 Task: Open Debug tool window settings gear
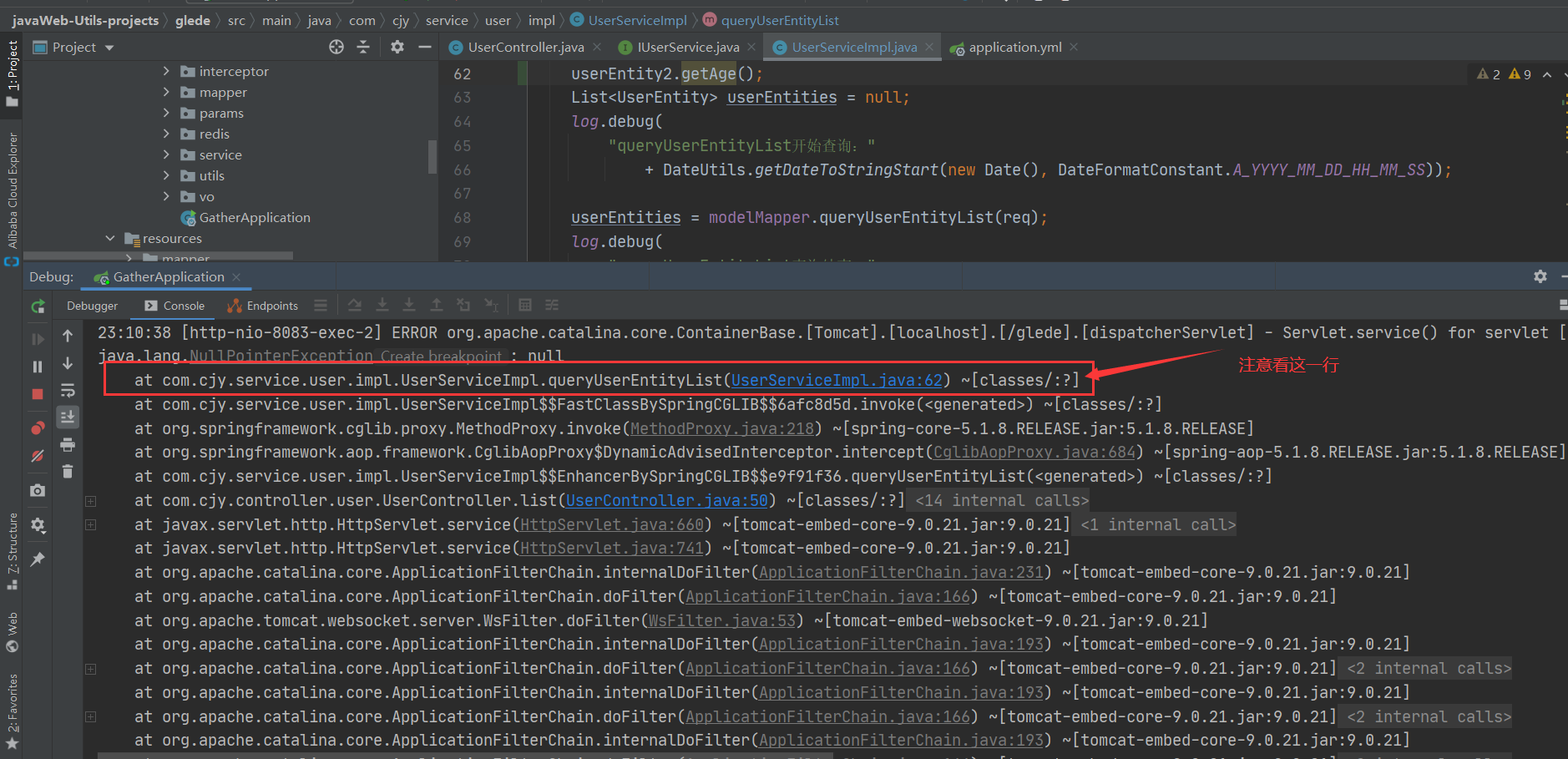point(1540,276)
